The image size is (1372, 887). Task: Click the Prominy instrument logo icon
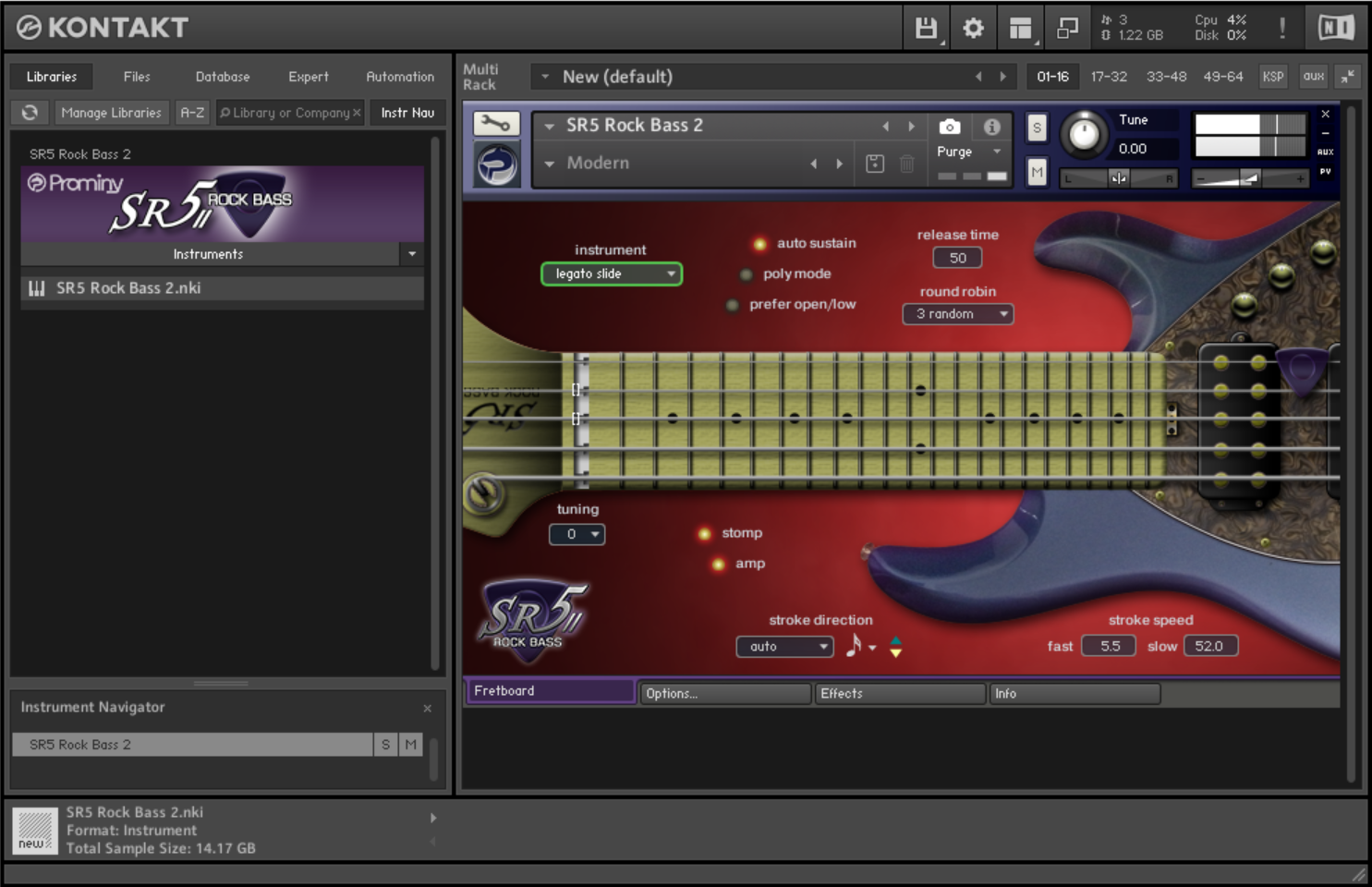pyautogui.click(x=496, y=164)
